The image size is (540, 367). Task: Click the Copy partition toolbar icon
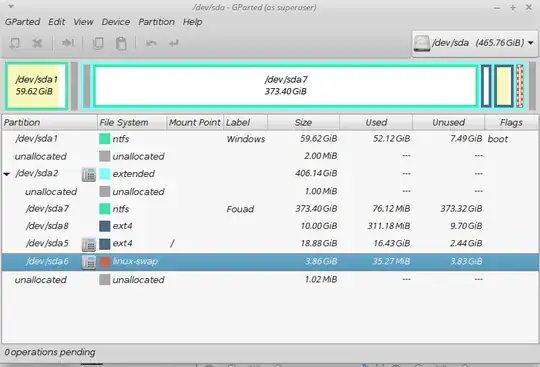pyautogui.click(x=98, y=43)
